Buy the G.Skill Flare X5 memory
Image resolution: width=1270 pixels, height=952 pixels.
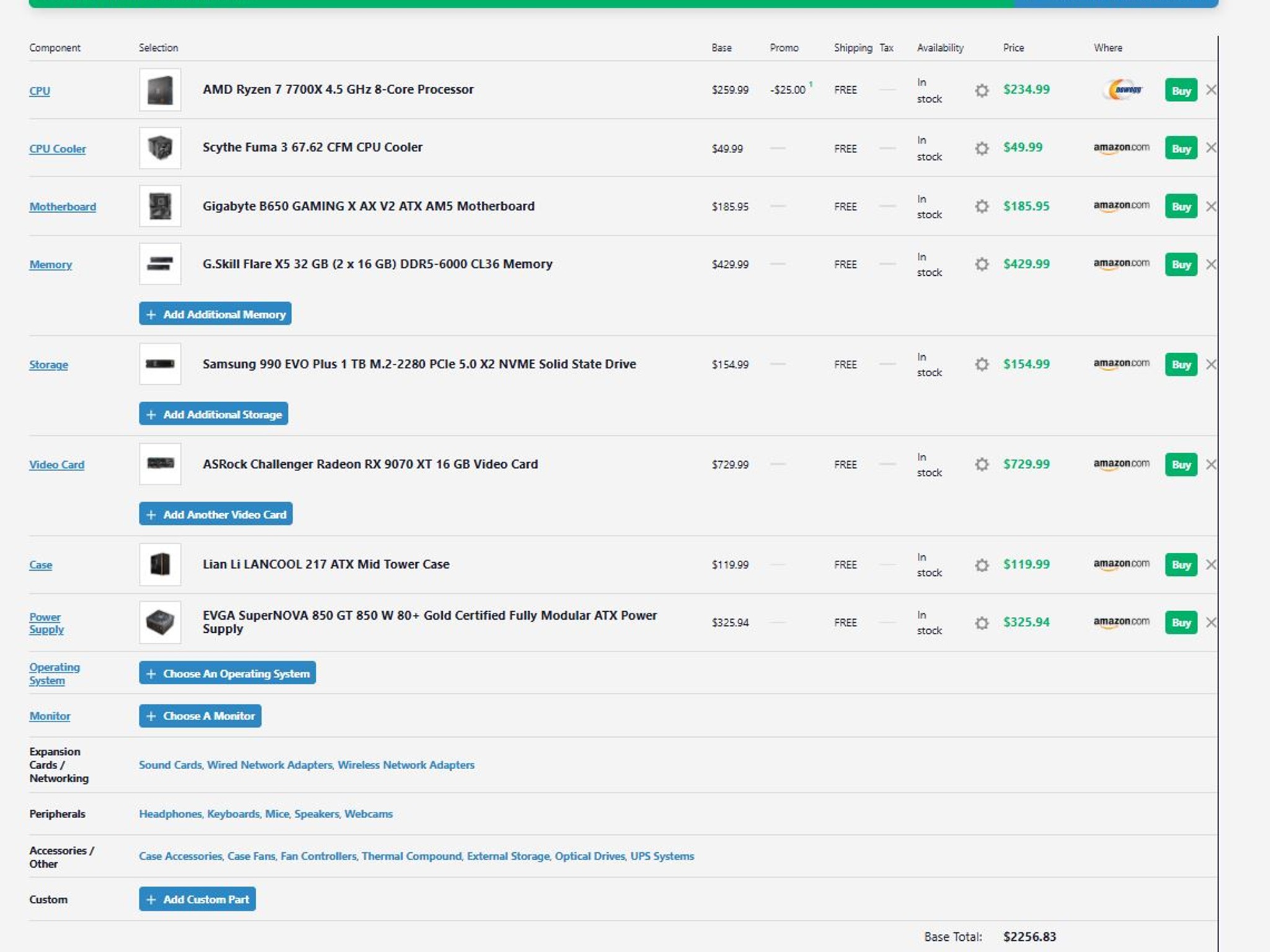[1181, 265]
